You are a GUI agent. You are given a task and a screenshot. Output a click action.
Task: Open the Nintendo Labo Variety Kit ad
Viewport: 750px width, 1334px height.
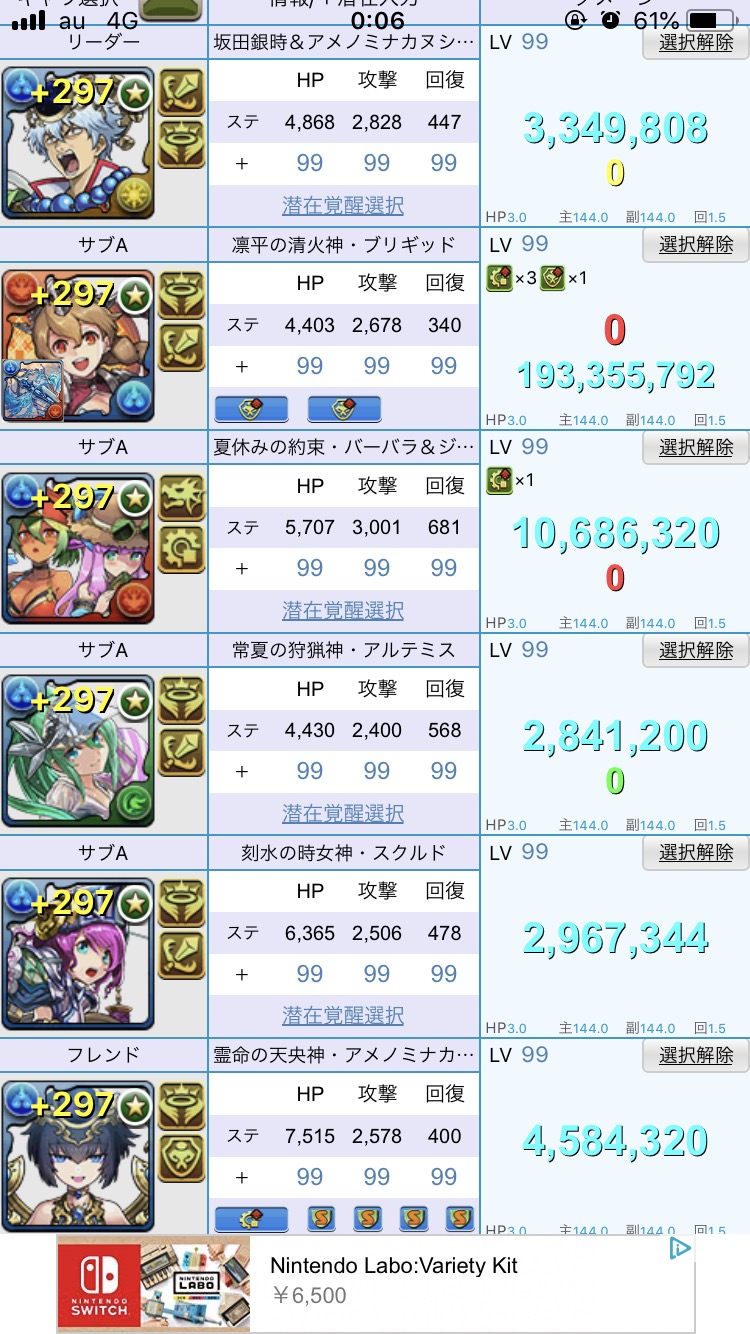375,1284
